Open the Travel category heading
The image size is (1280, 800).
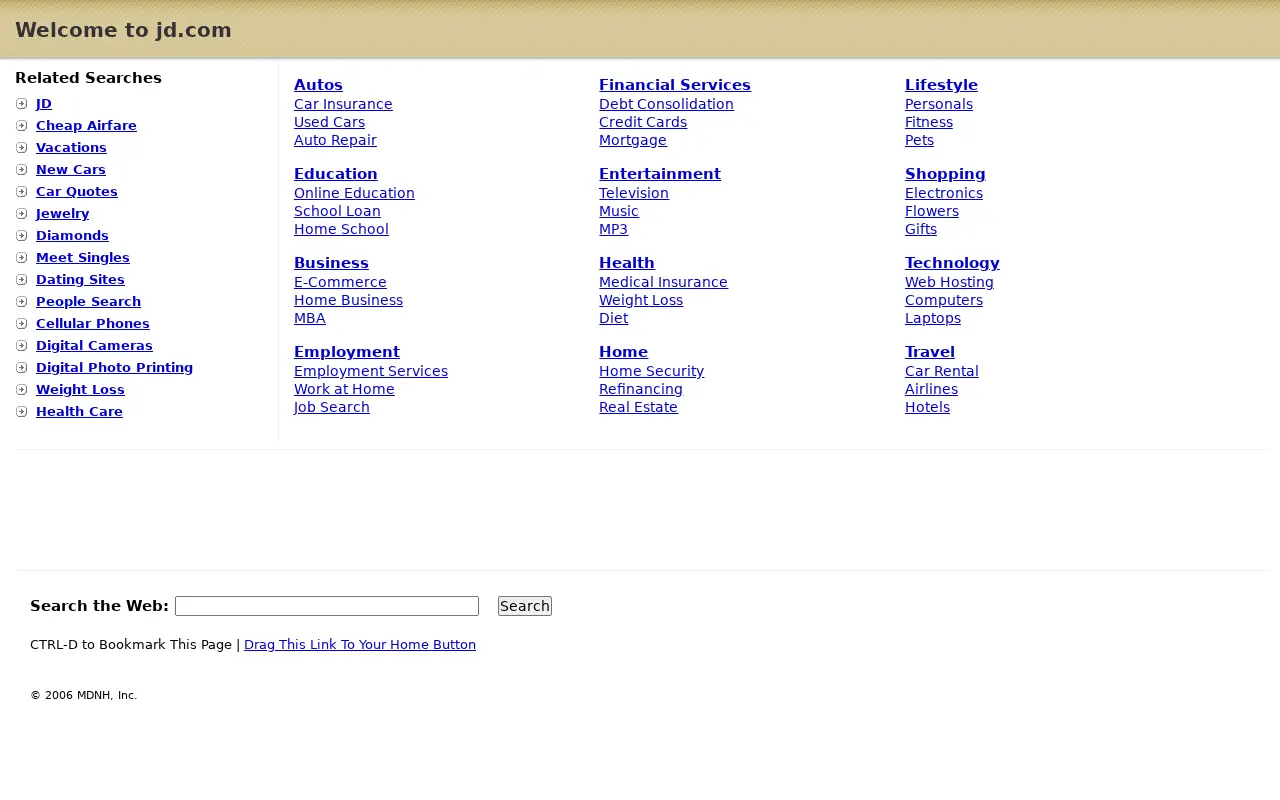click(x=930, y=352)
